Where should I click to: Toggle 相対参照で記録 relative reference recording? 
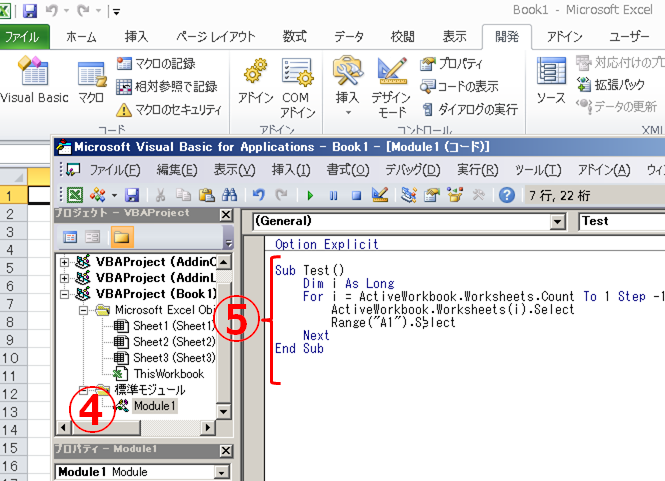(165, 87)
